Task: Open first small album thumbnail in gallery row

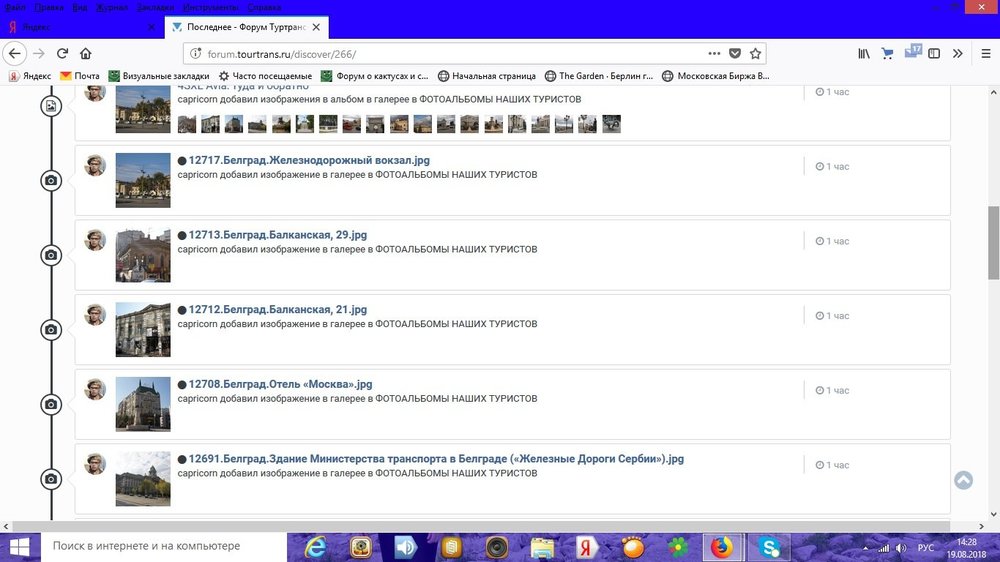Action: 187,124
